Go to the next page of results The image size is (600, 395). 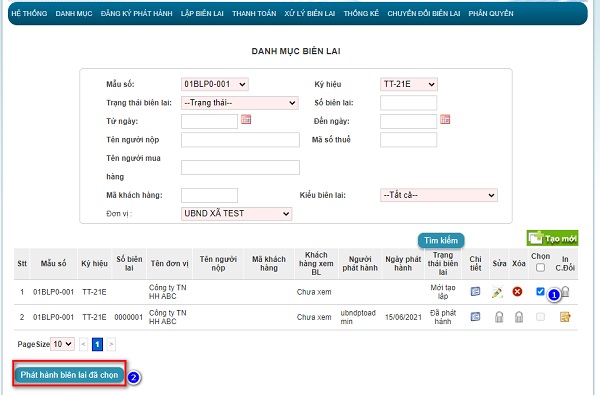111,344
